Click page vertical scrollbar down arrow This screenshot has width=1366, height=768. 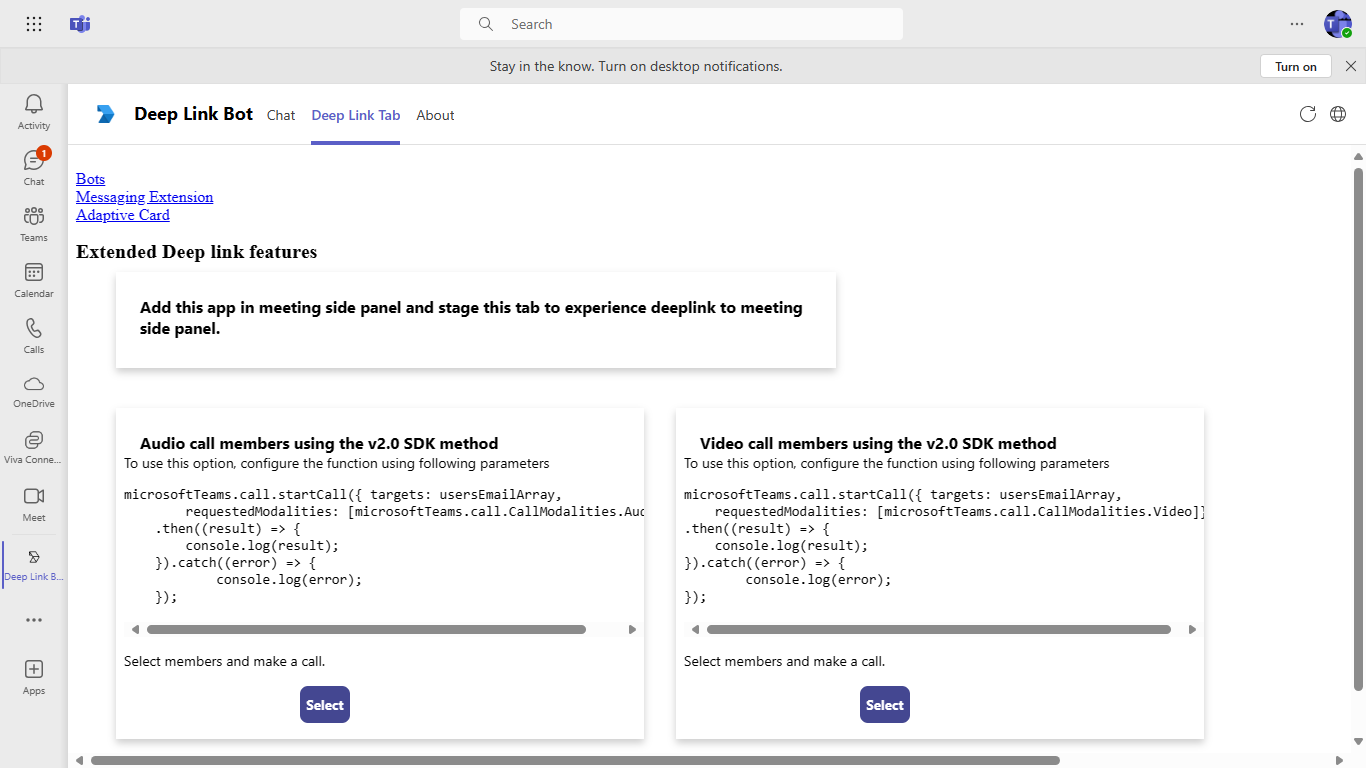coord(1358,741)
